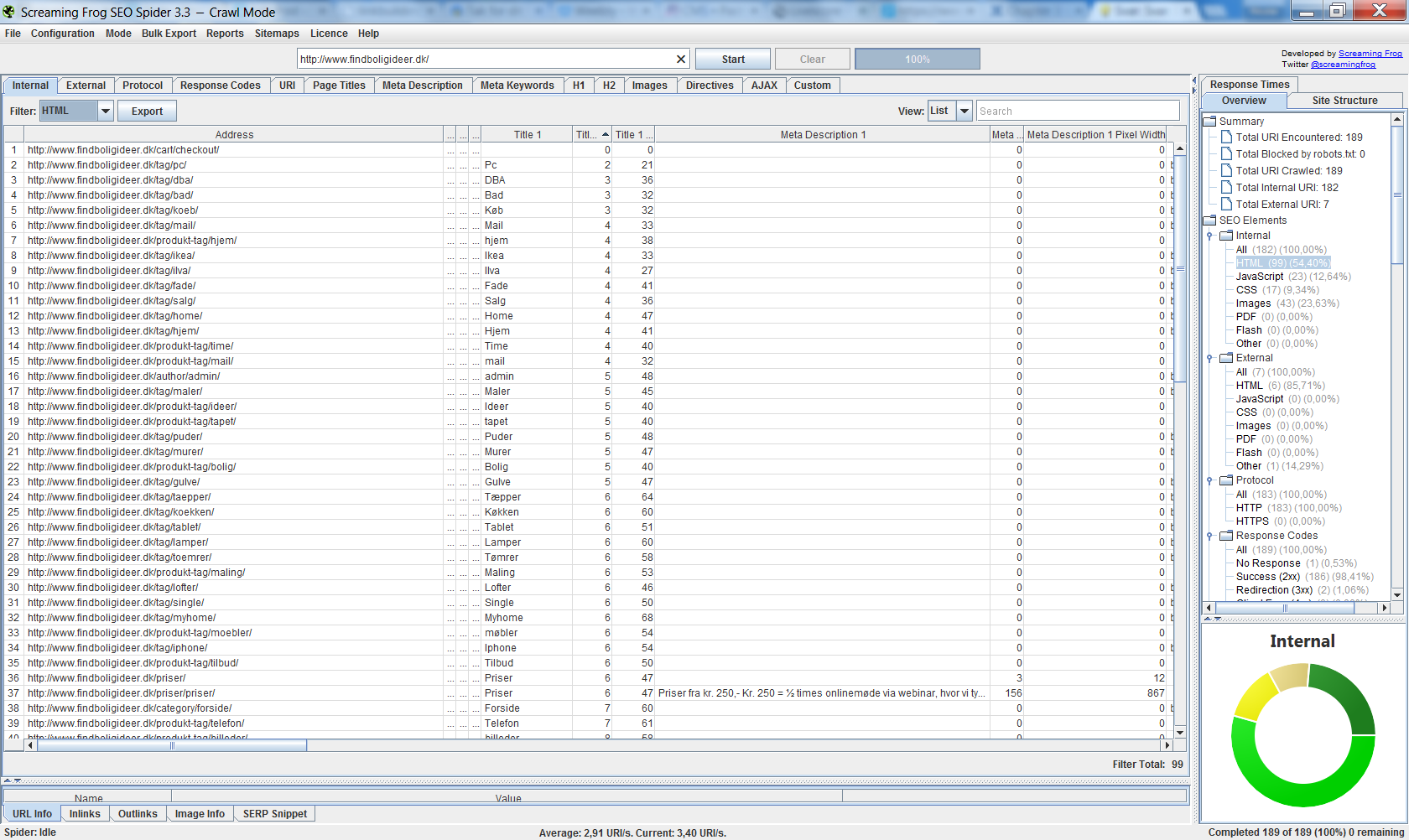
Task: Click the Clear button
Action: (813, 60)
